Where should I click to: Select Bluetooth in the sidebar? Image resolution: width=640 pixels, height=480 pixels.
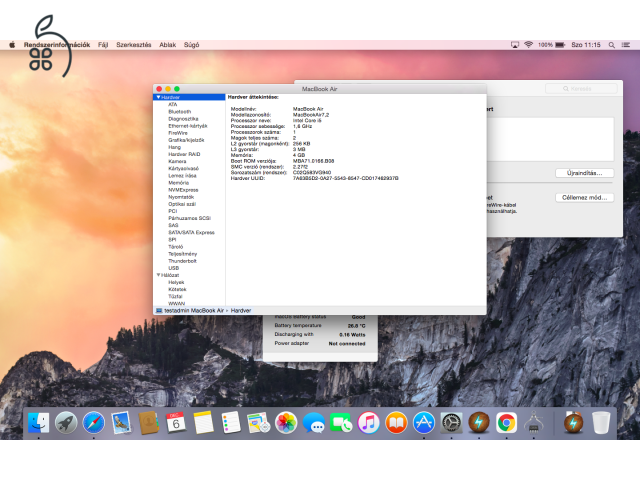click(180, 111)
